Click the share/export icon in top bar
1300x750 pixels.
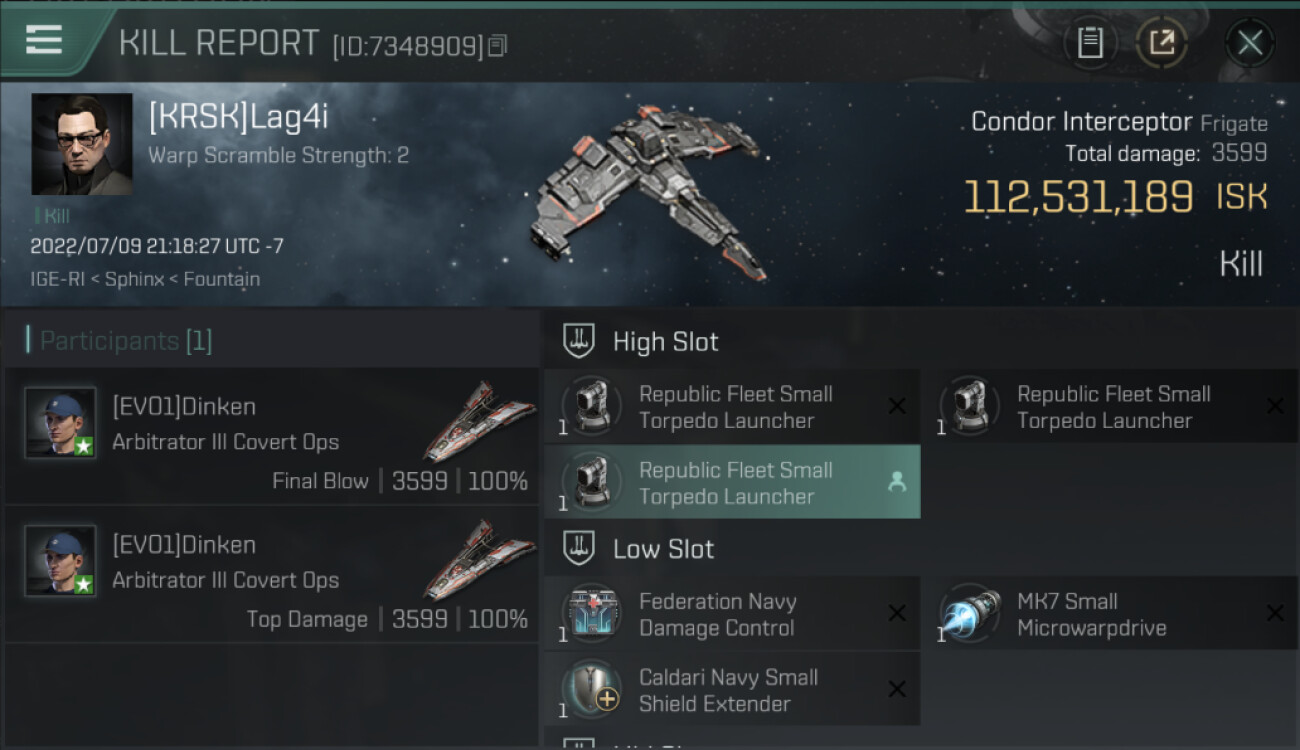point(1161,42)
